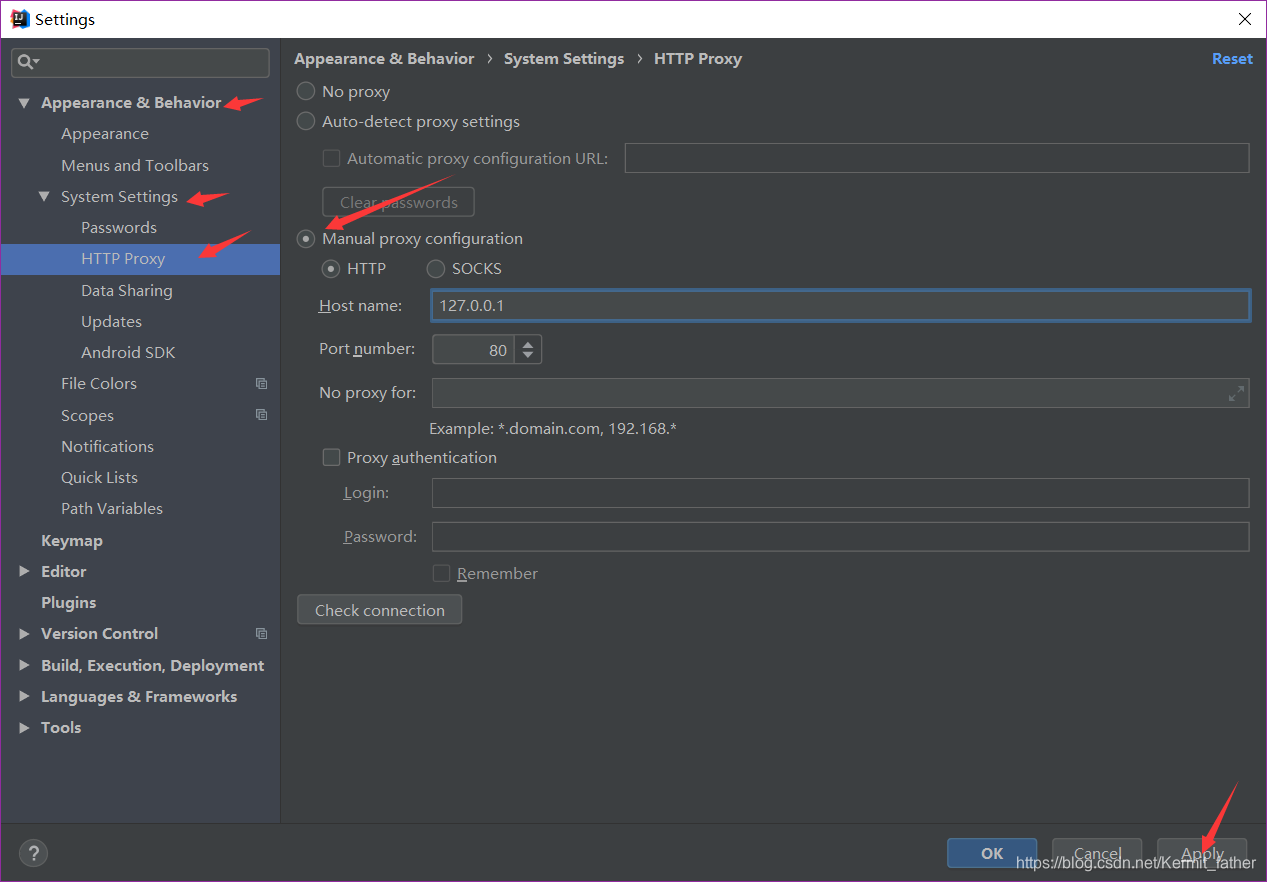Select Manual proxy configuration radio

pos(306,238)
